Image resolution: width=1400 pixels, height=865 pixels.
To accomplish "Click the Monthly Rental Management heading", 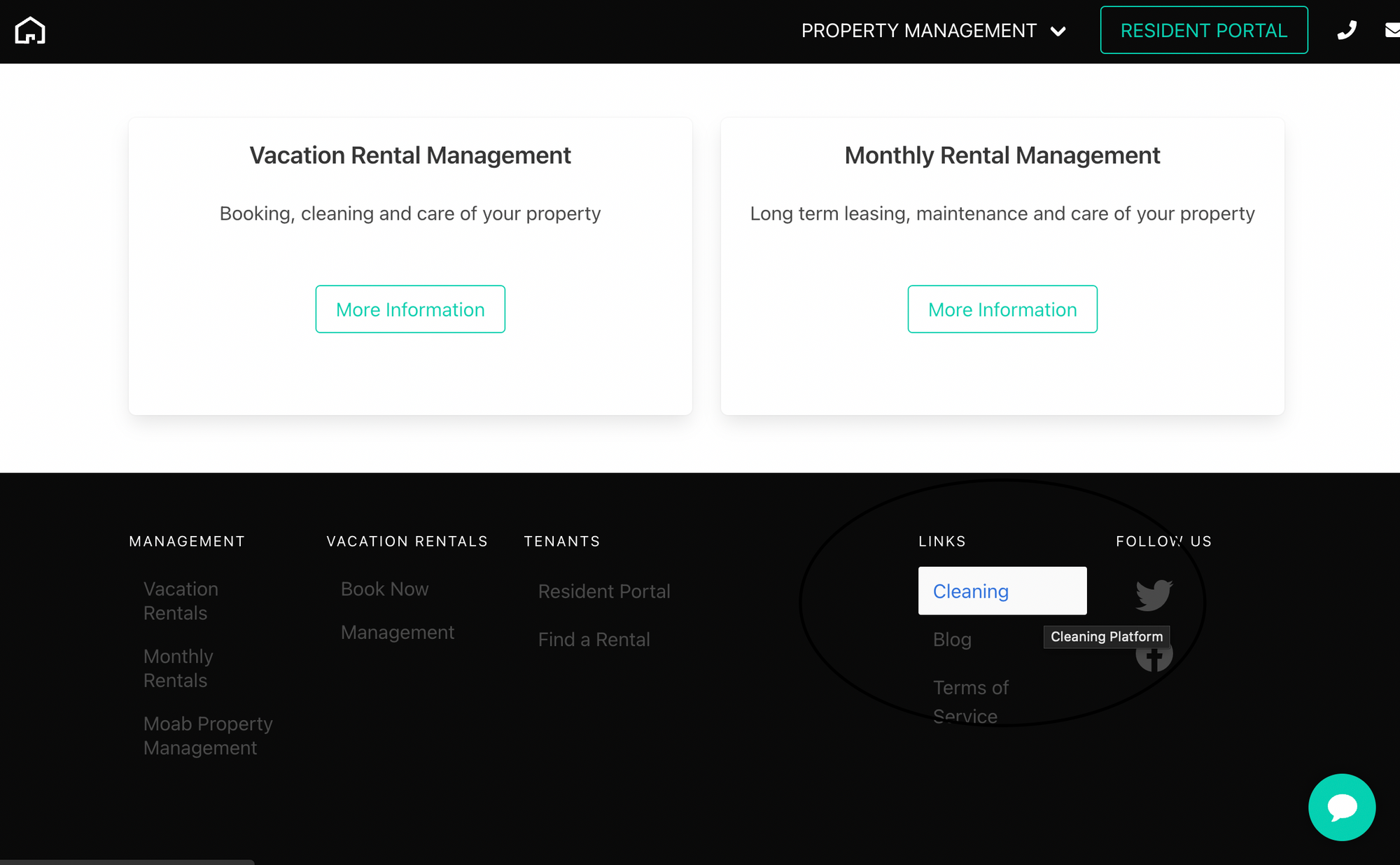I will pyautogui.click(x=1002, y=155).
